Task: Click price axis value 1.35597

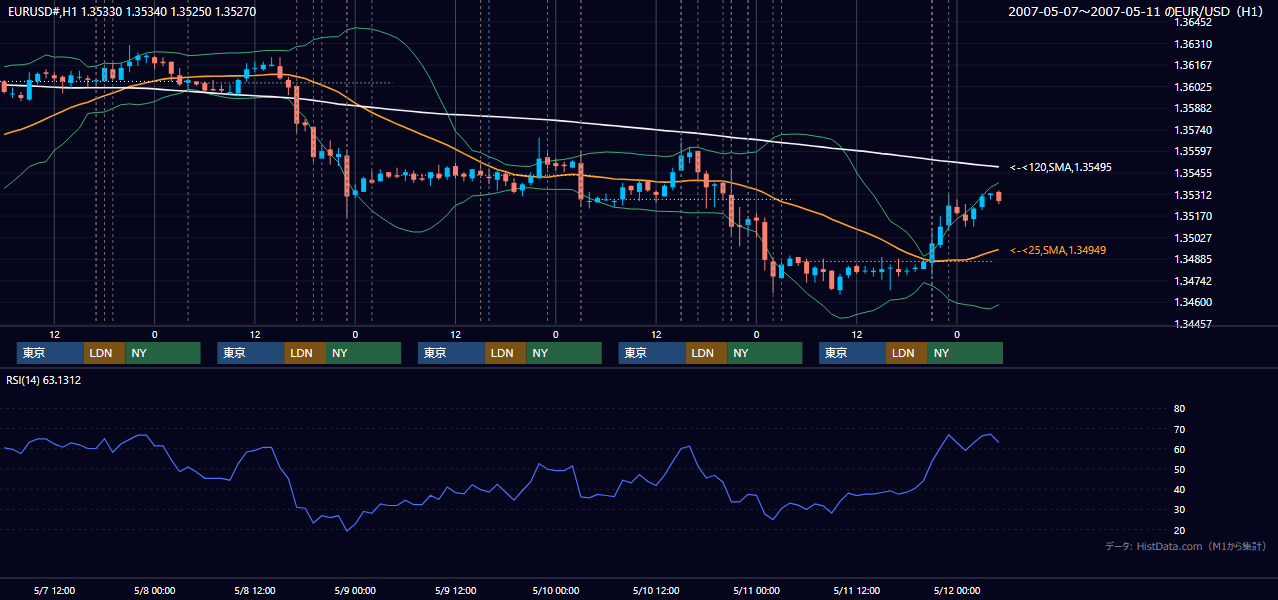Action: click(x=1193, y=151)
